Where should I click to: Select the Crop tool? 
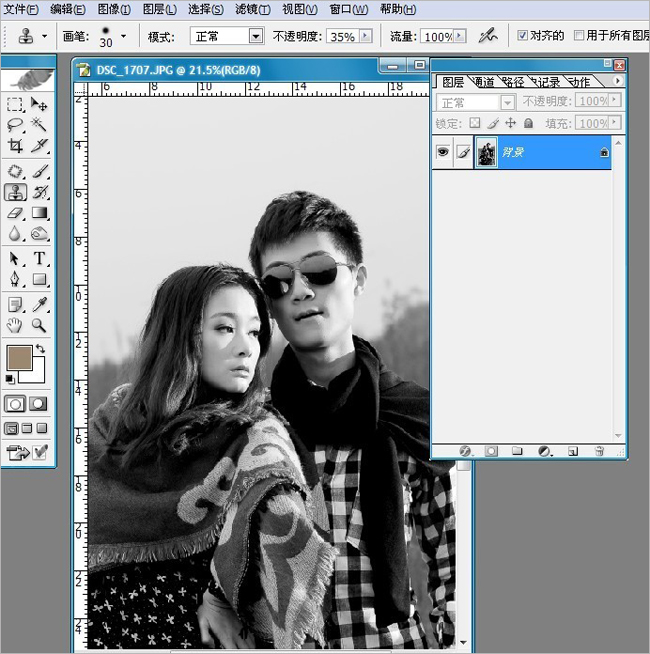pos(15,146)
